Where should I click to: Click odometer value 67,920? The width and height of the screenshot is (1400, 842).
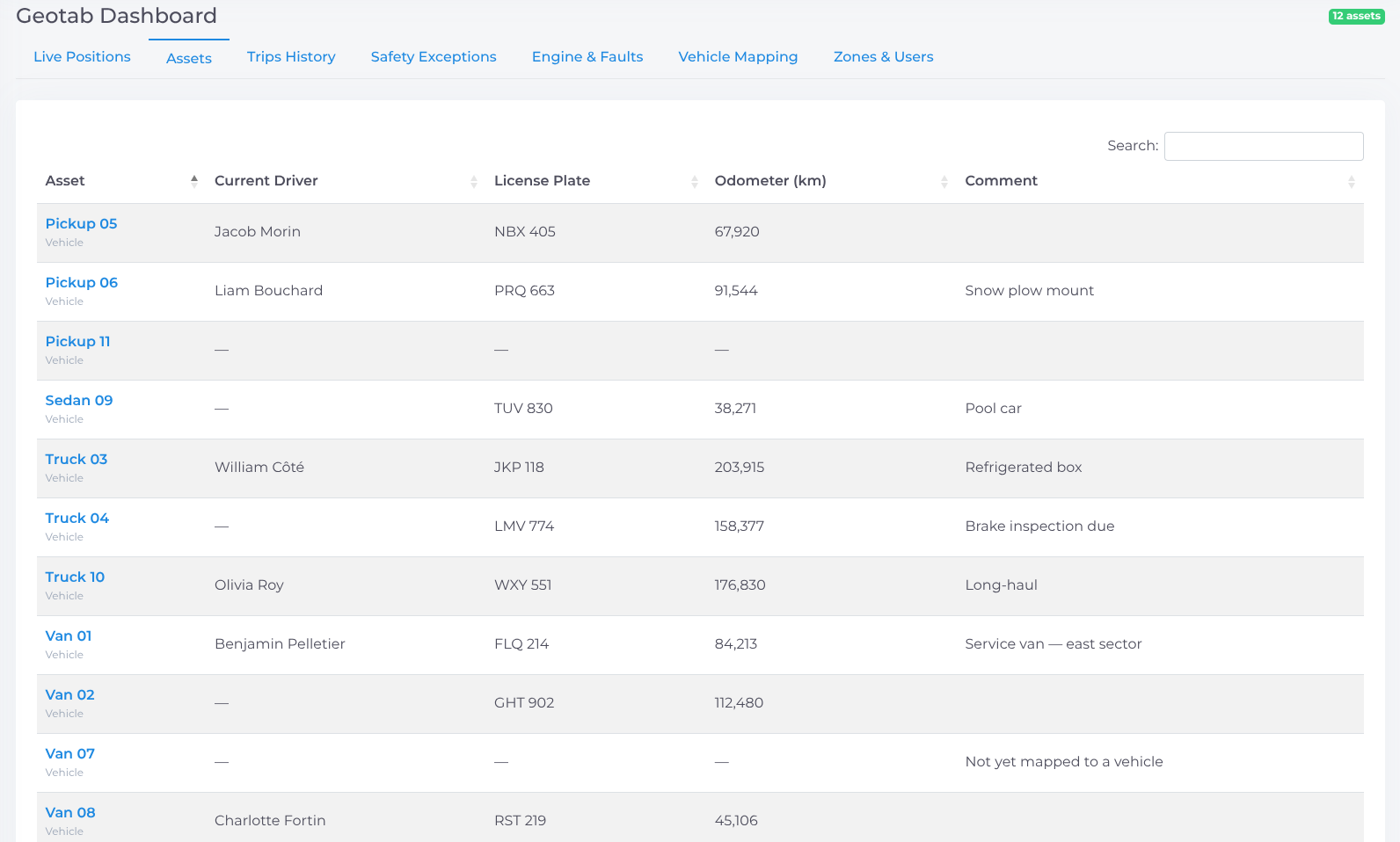(x=737, y=231)
